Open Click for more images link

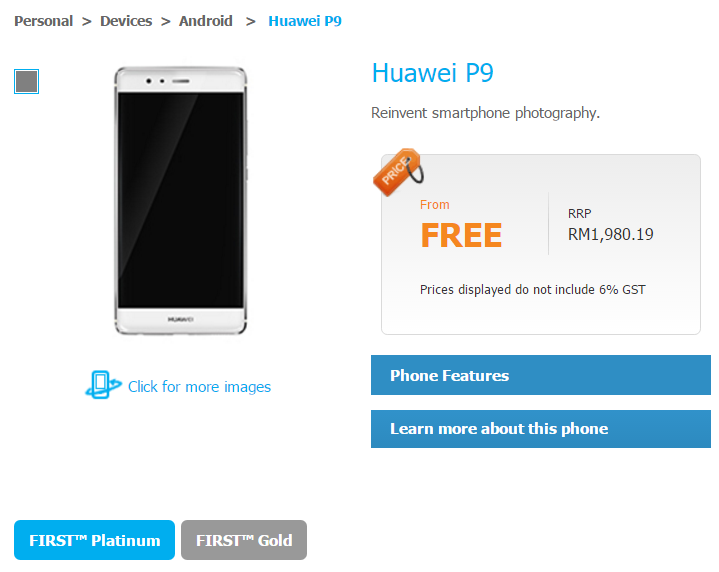coord(199,387)
